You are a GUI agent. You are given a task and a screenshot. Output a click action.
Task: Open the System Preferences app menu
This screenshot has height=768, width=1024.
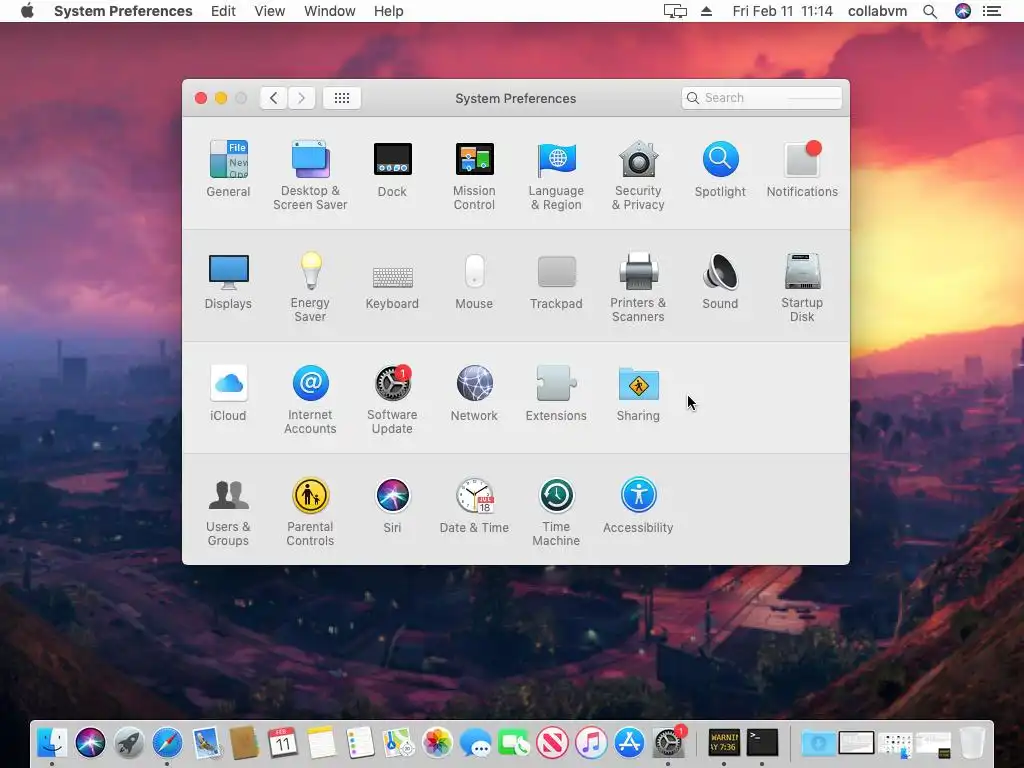tap(123, 11)
